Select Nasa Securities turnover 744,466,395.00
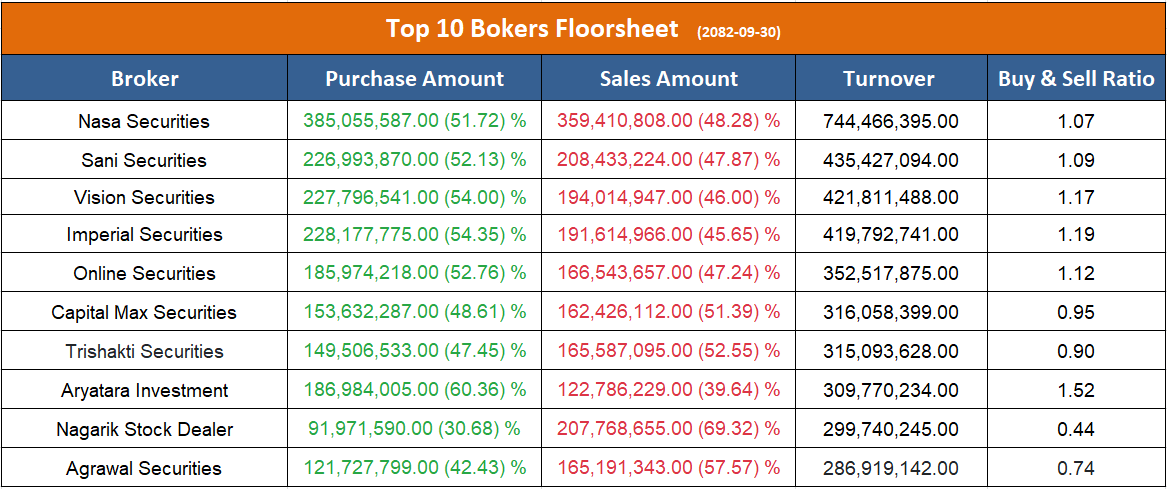This screenshot has width=1167, height=489. click(891, 122)
